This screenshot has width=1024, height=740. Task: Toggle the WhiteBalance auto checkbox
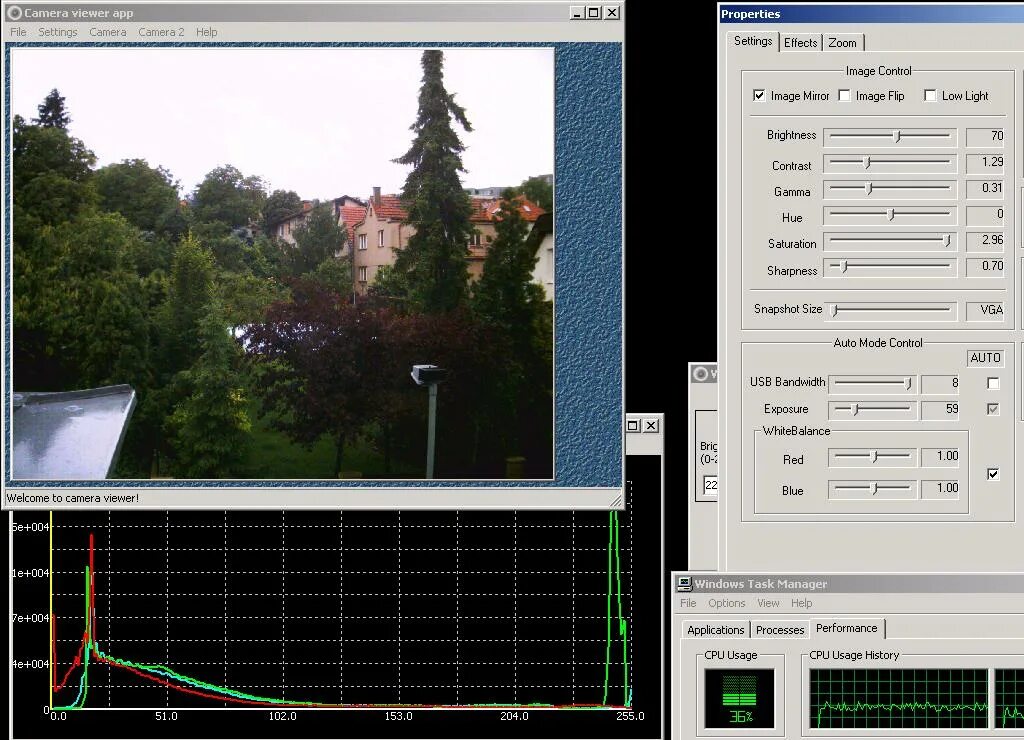point(993,473)
